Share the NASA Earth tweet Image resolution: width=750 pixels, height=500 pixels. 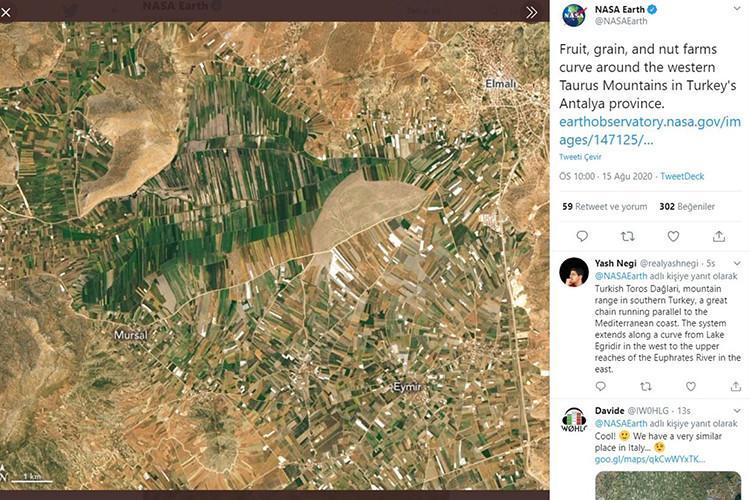(719, 236)
